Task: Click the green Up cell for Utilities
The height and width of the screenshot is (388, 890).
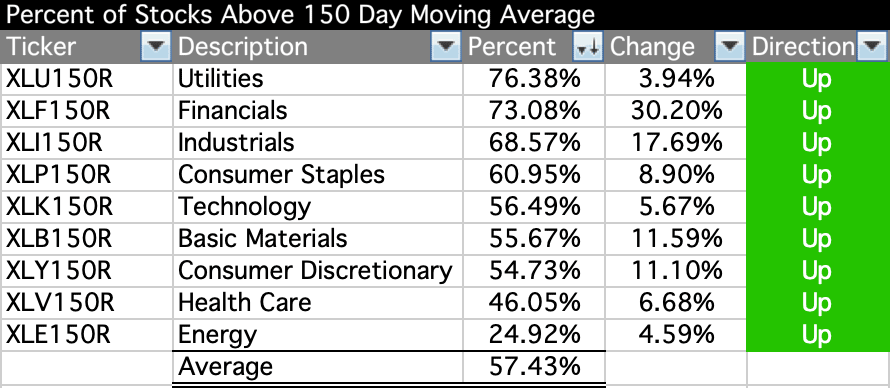Action: 818,78
